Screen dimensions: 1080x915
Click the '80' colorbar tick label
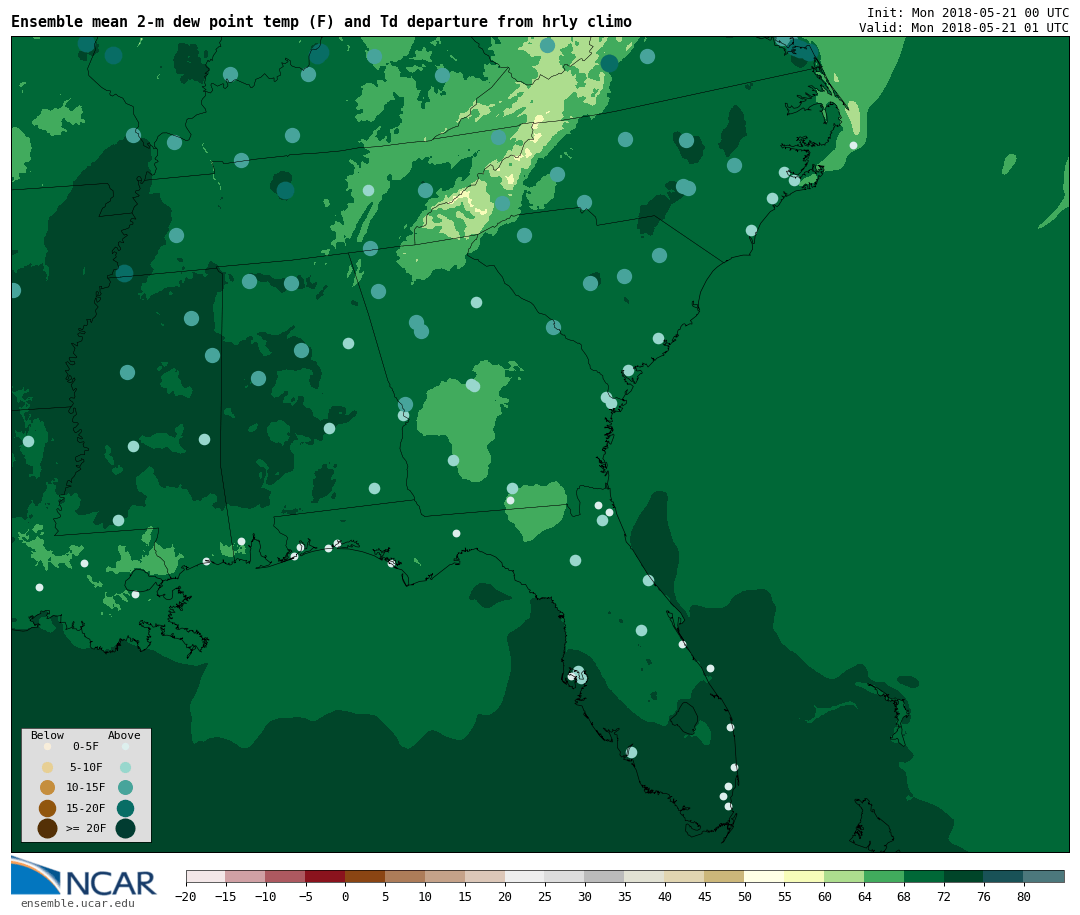click(x=1024, y=896)
